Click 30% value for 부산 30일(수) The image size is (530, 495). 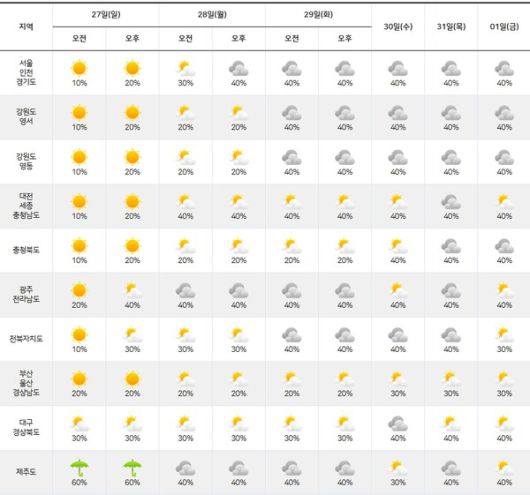coord(398,394)
